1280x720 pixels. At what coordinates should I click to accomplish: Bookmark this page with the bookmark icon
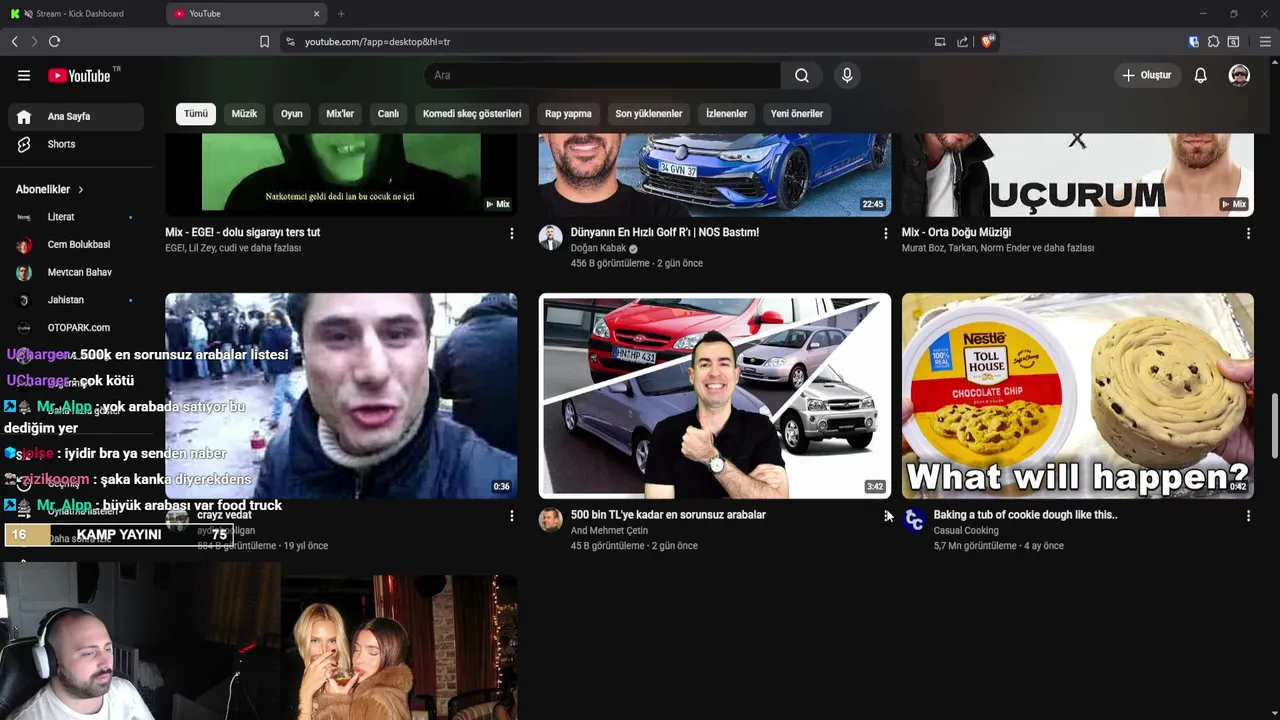pos(264,42)
